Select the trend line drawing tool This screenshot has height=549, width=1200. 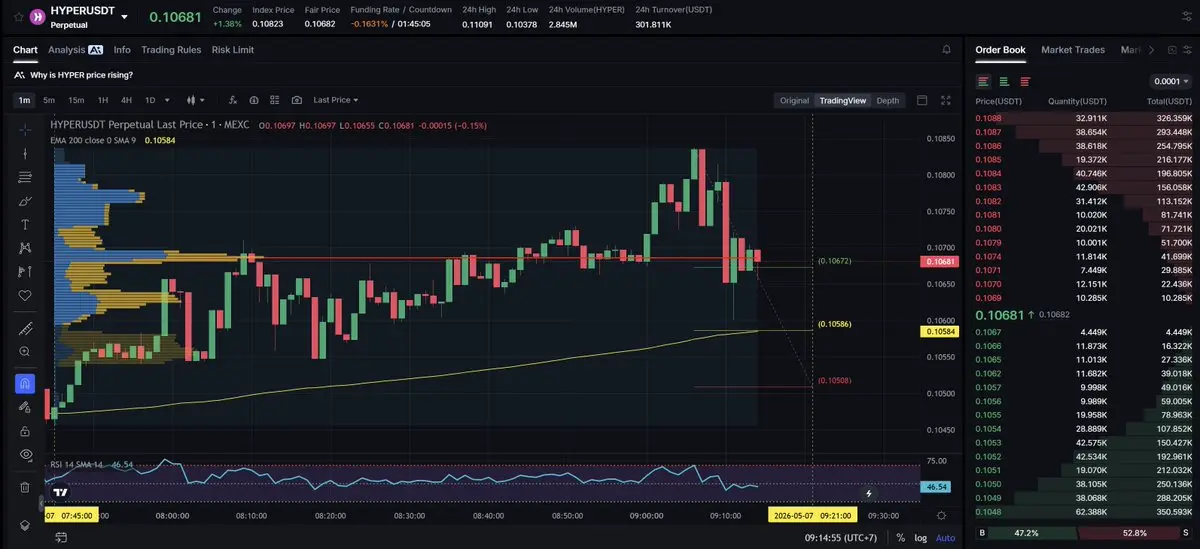(25, 153)
